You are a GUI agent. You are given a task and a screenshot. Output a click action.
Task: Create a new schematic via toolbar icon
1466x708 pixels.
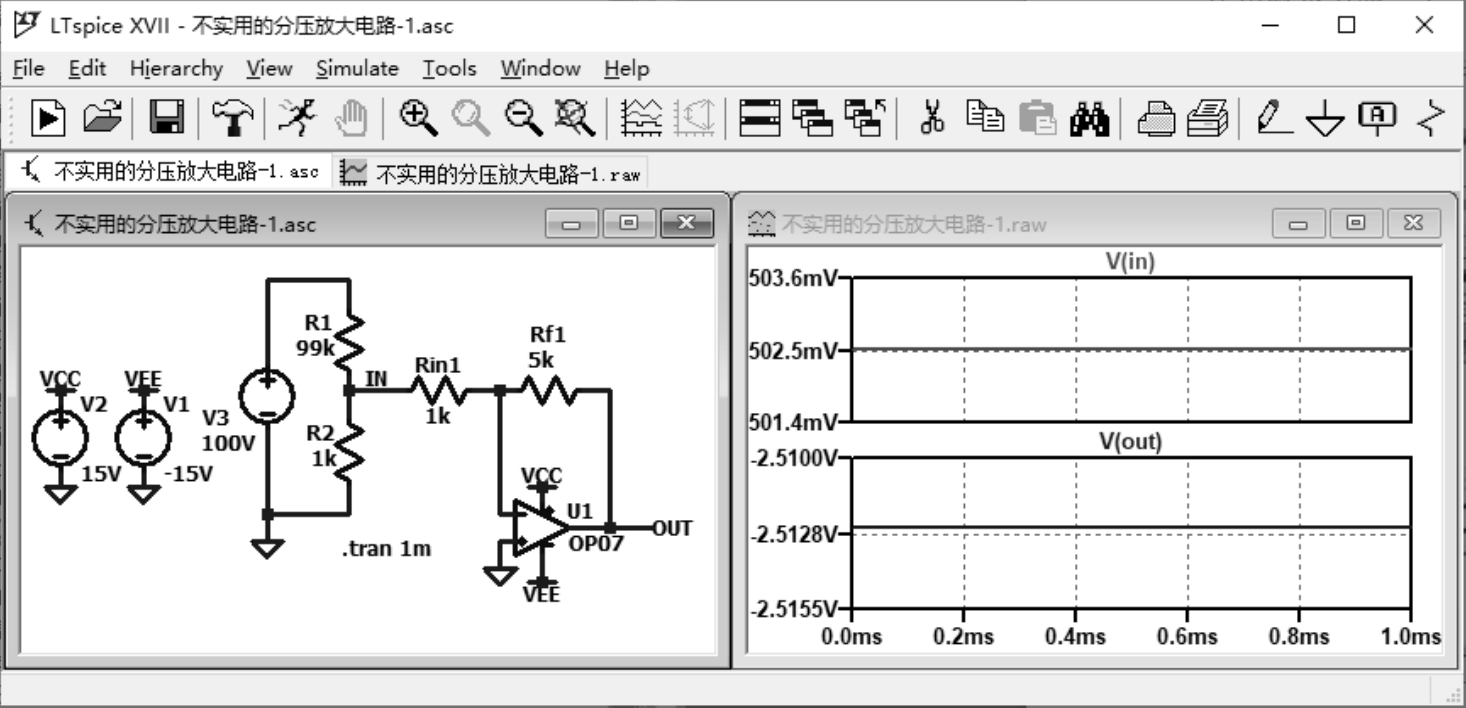(x=47, y=118)
